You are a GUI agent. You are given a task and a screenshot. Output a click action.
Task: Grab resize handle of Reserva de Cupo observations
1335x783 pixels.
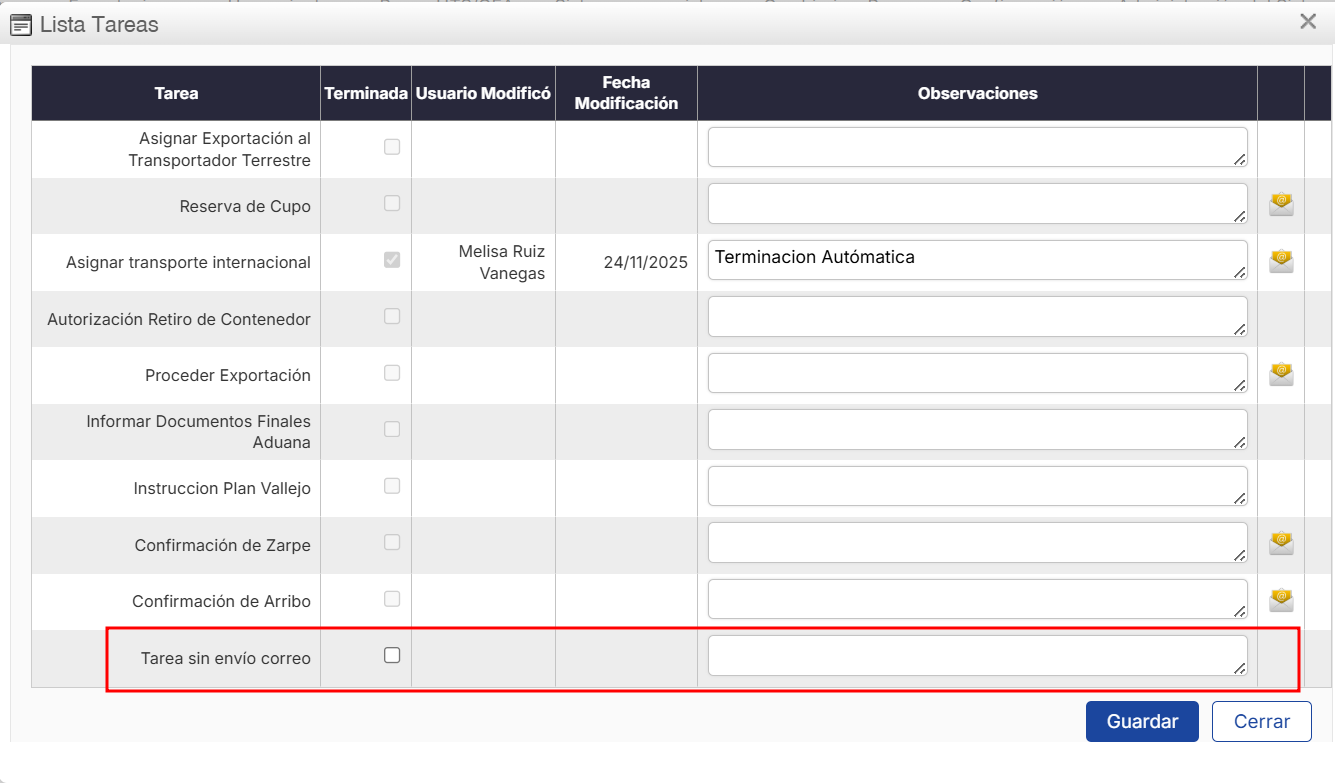click(x=1240, y=216)
